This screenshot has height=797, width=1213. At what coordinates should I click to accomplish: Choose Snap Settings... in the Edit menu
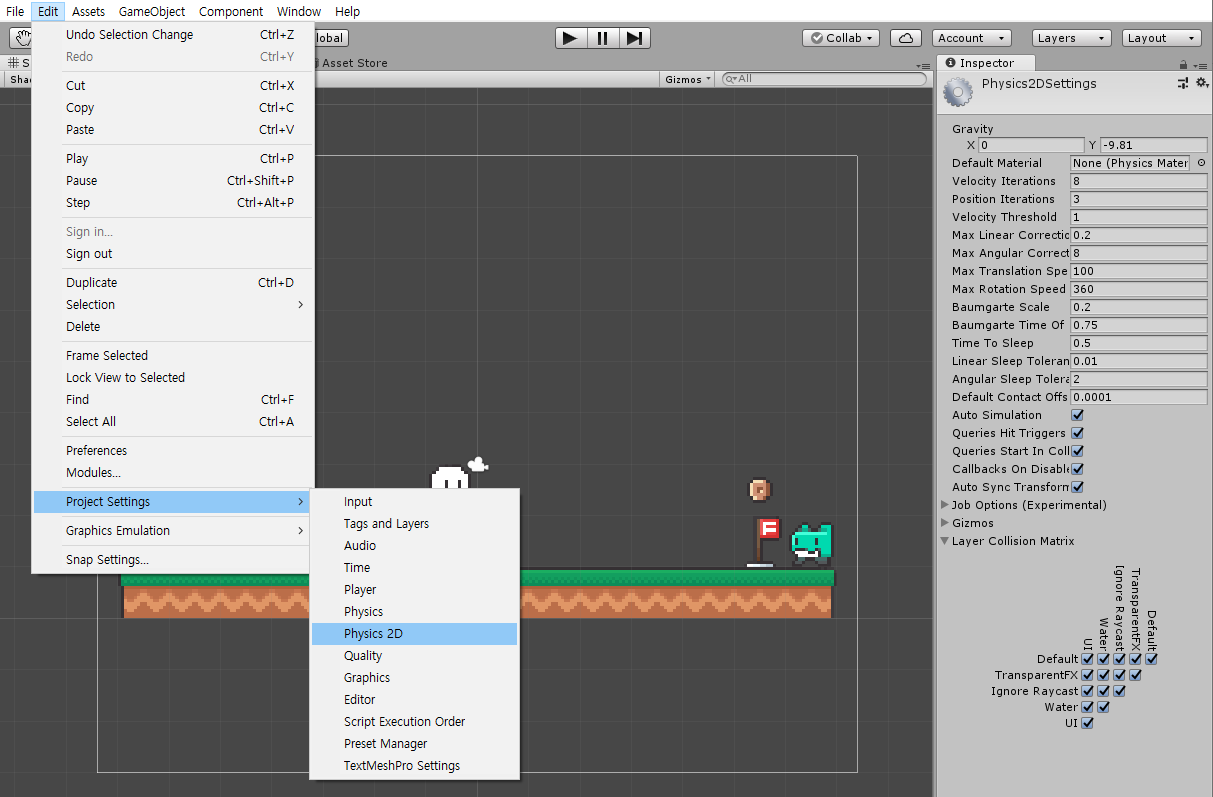(x=173, y=560)
